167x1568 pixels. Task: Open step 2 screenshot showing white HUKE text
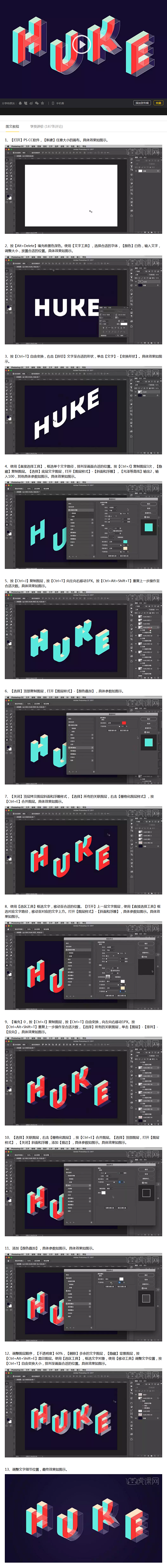83,300
